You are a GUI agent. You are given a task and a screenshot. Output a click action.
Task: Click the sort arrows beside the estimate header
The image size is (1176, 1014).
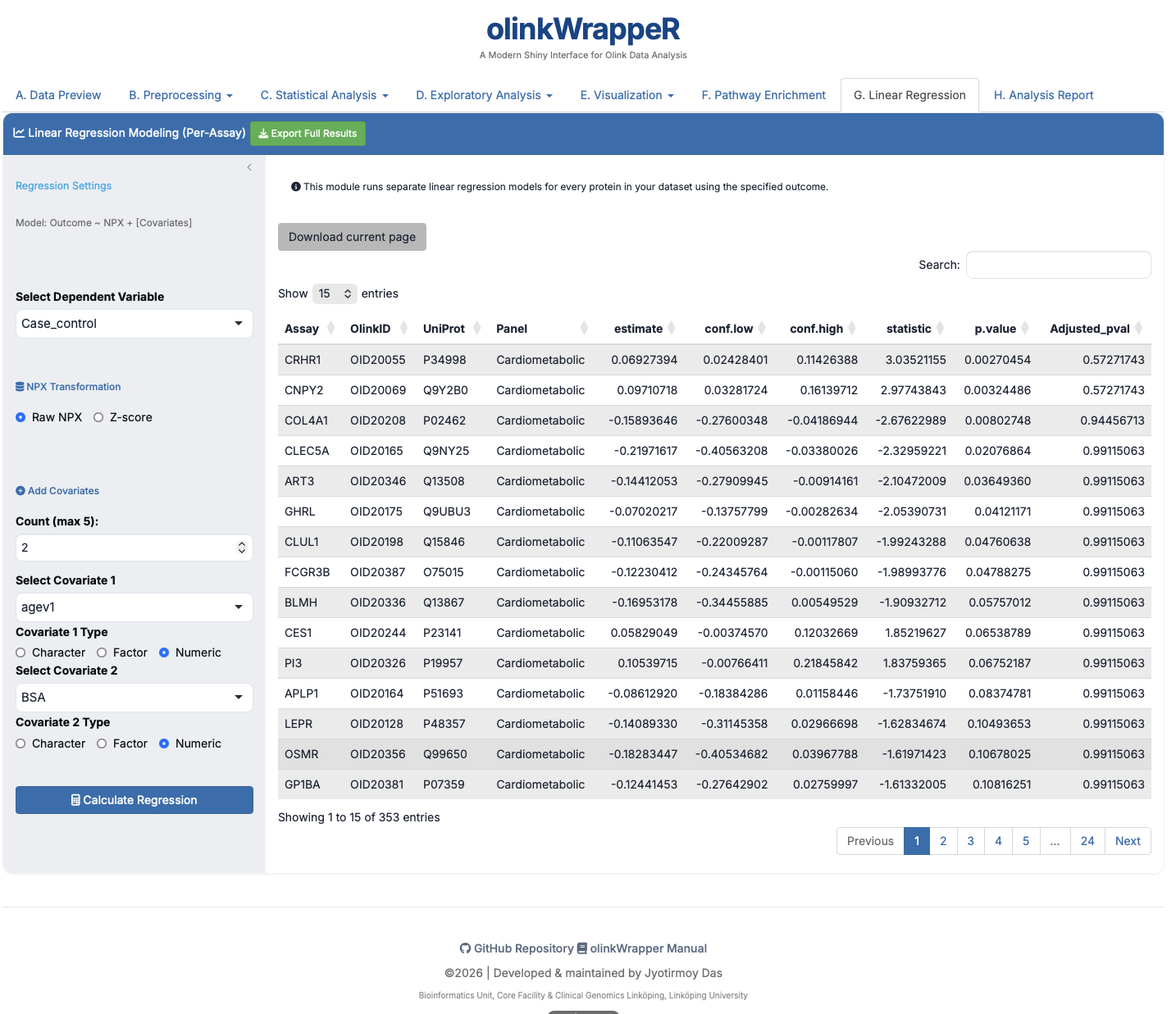(671, 329)
